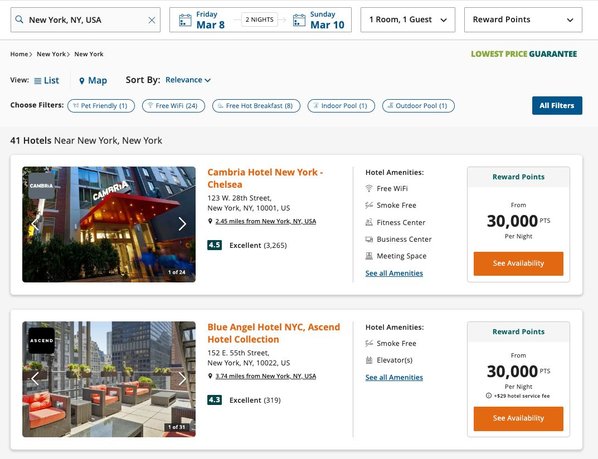Show next photo of Blue Angel Hotel
The image size is (598, 459).
coord(182,379)
